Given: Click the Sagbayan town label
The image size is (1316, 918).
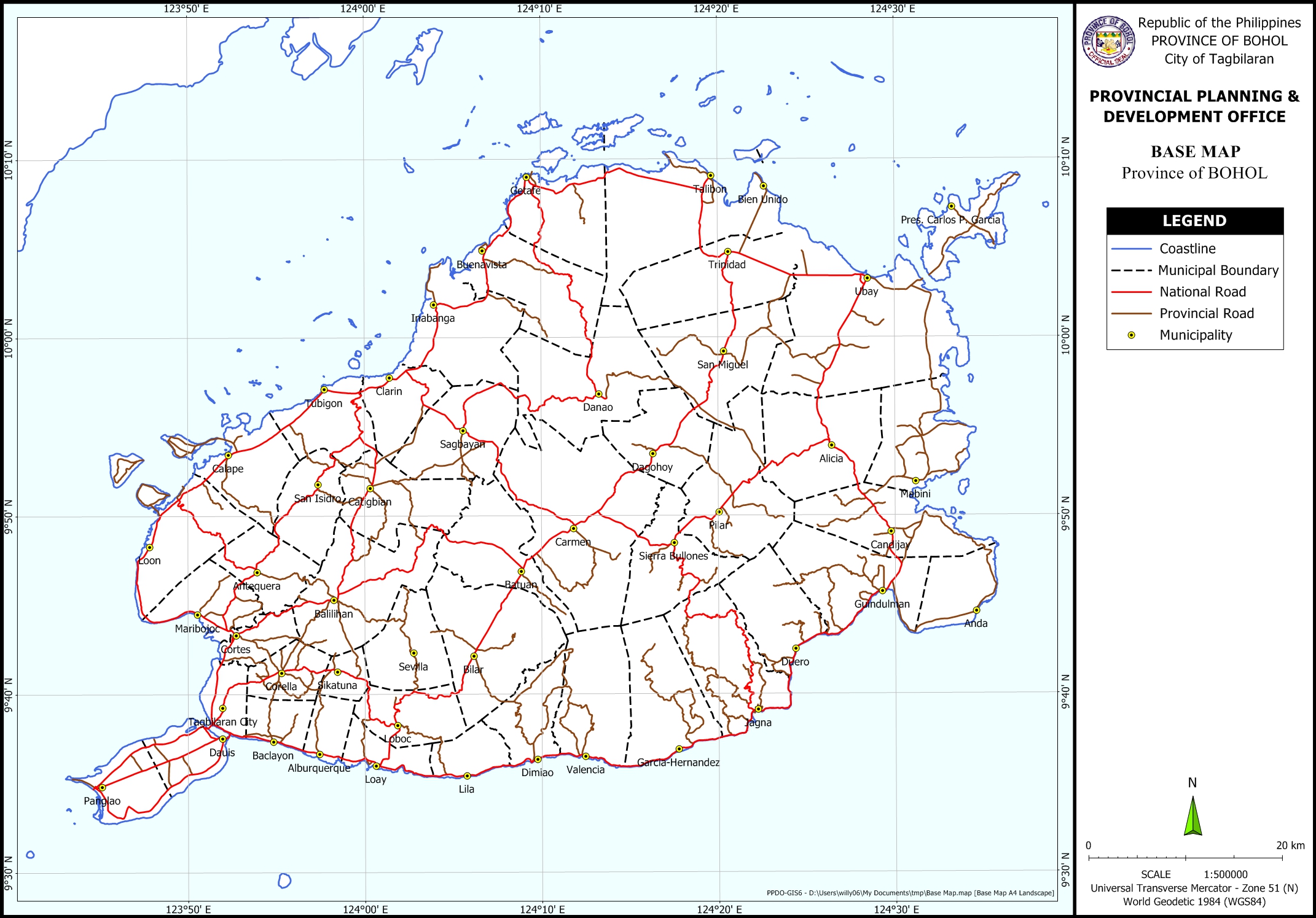Looking at the screenshot, I should point(462,445).
